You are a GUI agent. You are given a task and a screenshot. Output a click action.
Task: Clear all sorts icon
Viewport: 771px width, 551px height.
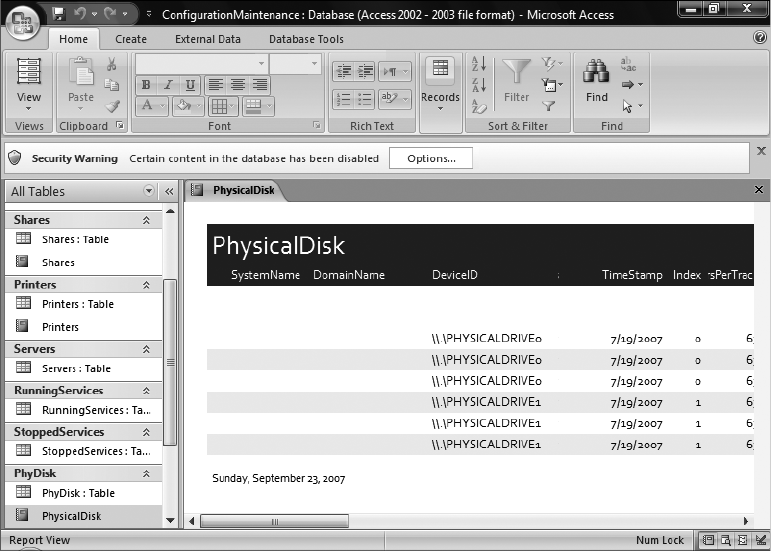pos(479,106)
